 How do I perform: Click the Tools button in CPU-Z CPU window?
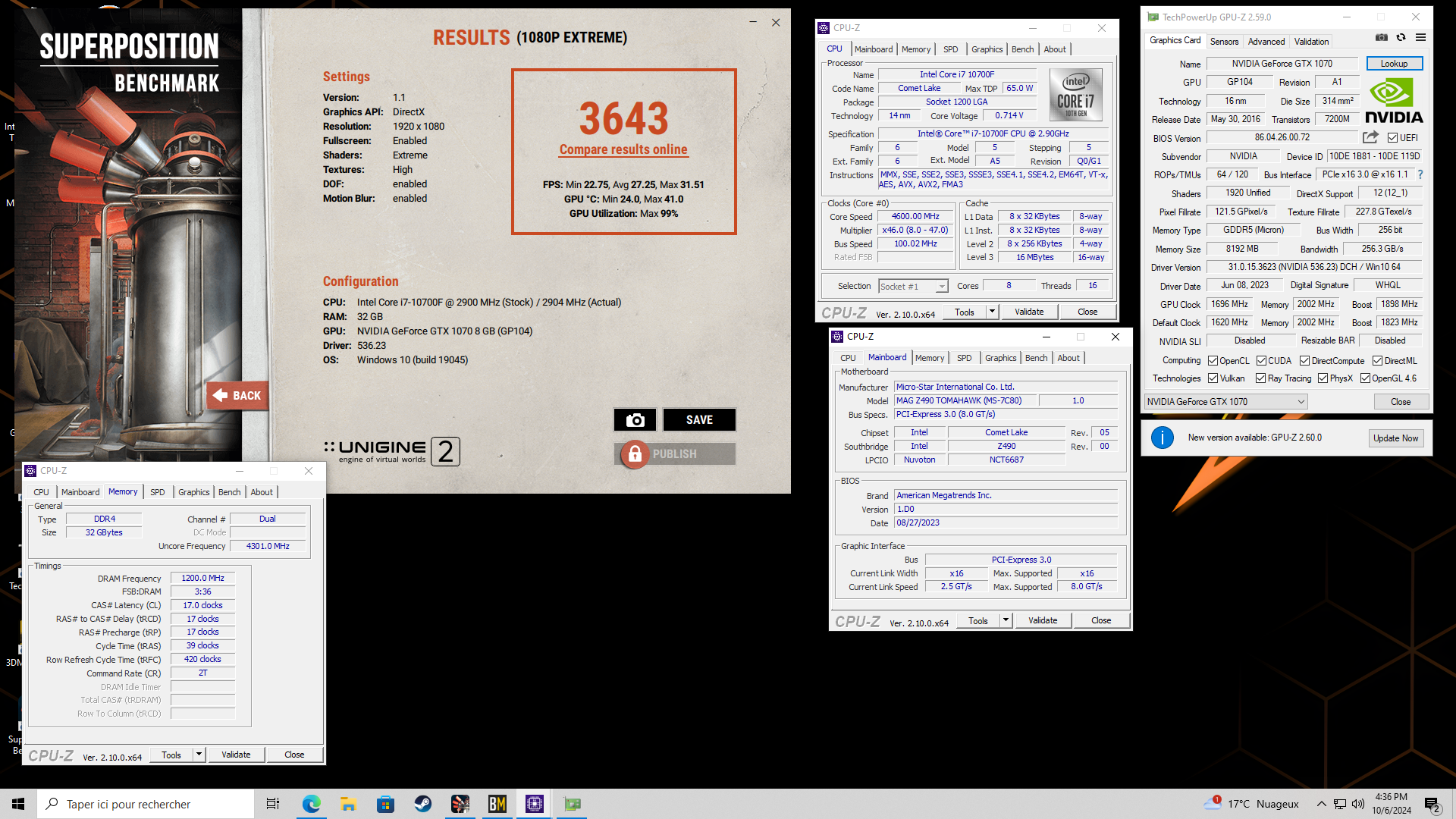[x=965, y=312]
